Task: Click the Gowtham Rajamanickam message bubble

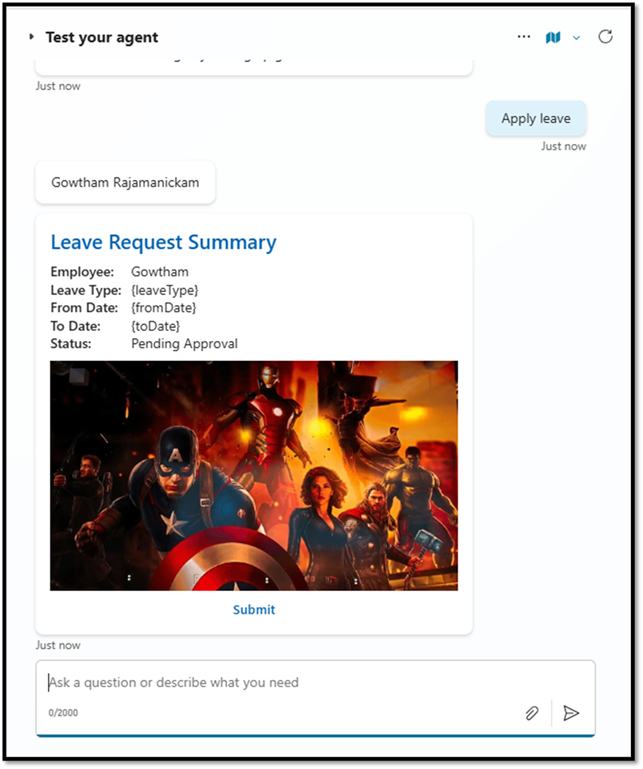Action: pos(125,182)
